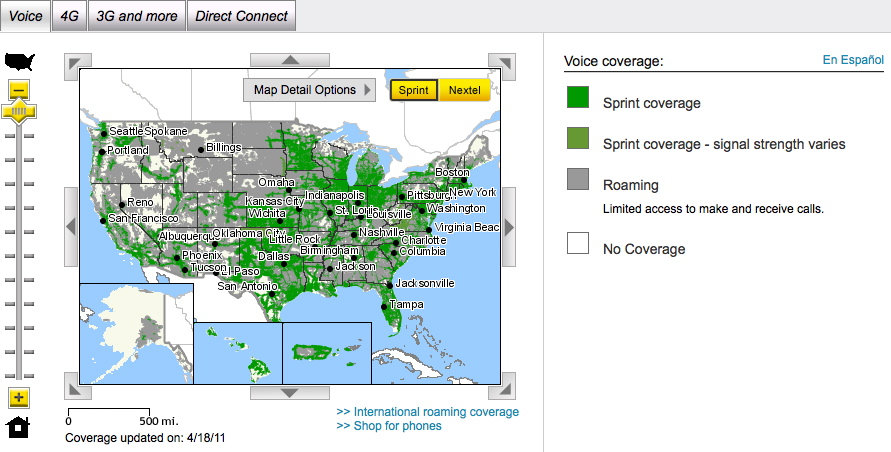Open International roaming coverage link
This screenshot has height=452, width=891.
427,412
